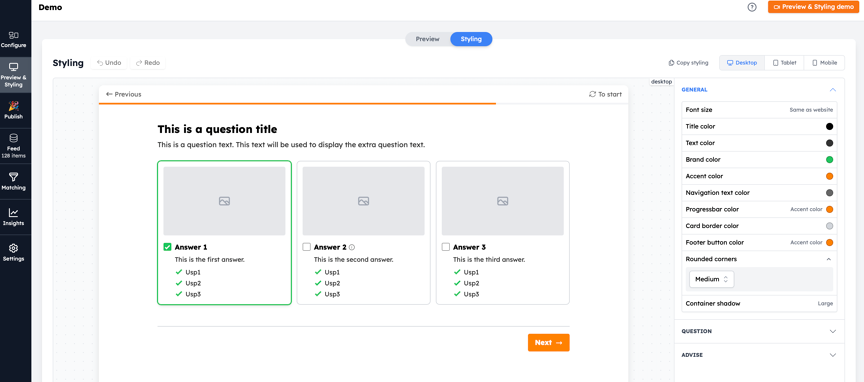Click the orange progress bar in preview
The height and width of the screenshot is (382, 864).
tap(298, 103)
